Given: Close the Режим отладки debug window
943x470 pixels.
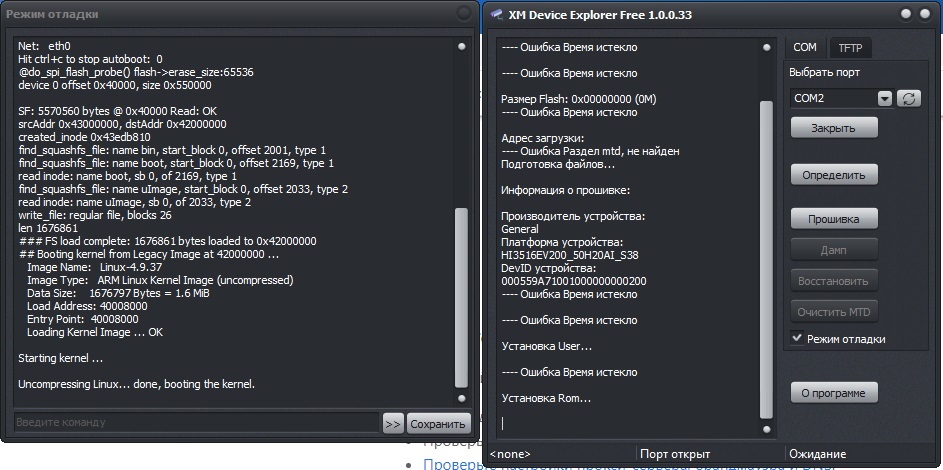Looking at the screenshot, I should [464, 14].
